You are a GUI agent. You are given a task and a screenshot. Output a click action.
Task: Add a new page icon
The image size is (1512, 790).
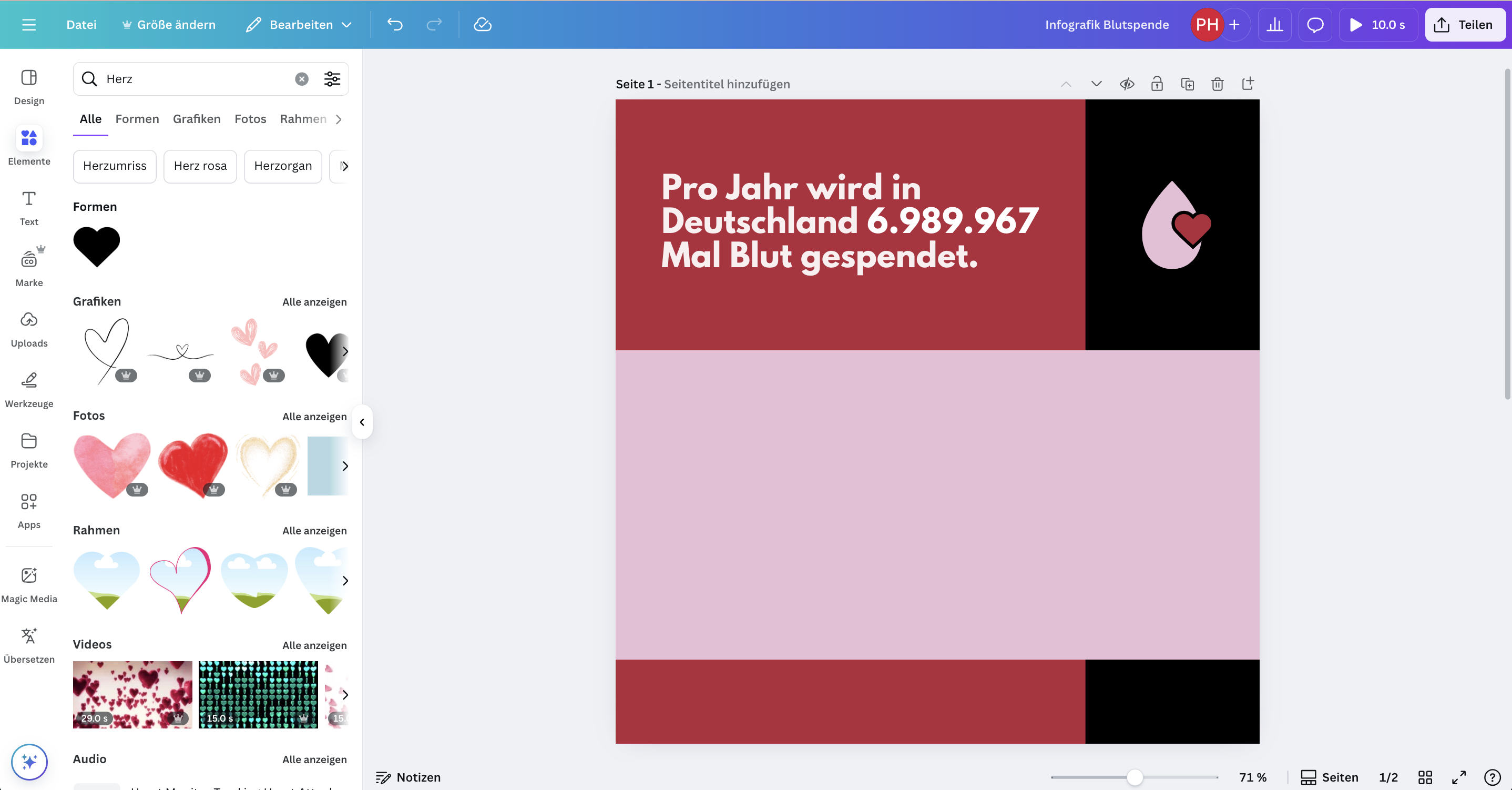tap(1248, 84)
